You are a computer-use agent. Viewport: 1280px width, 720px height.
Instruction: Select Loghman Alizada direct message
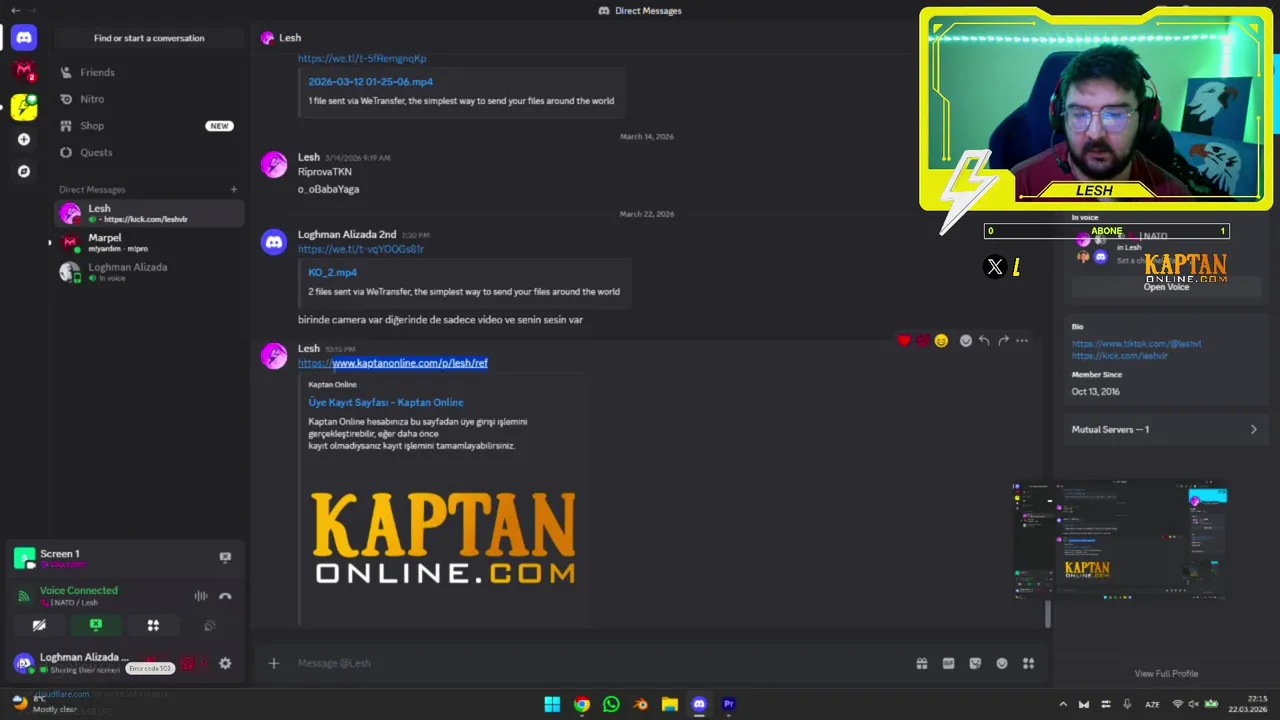149,271
